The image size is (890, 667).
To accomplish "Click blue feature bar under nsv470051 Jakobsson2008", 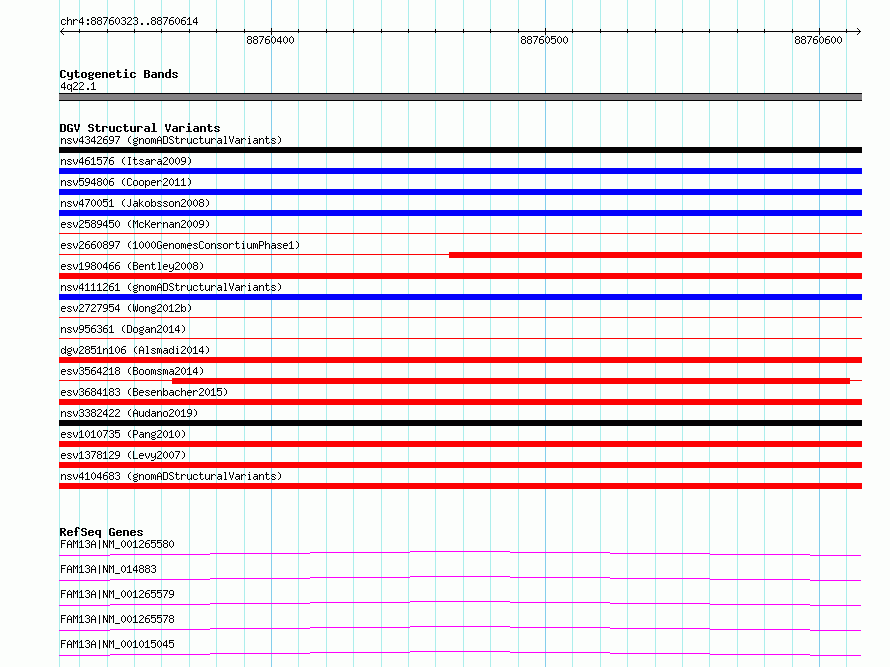I will (x=460, y=213).
